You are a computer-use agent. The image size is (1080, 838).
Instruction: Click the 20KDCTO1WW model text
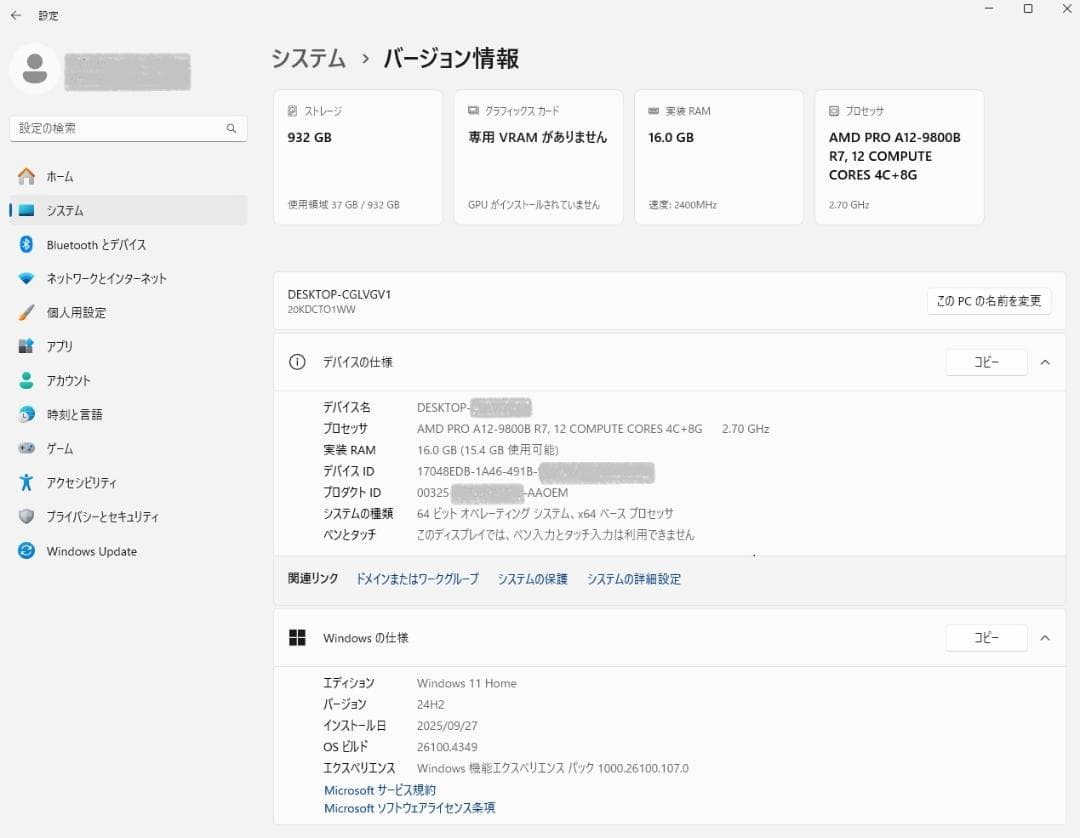322,310
